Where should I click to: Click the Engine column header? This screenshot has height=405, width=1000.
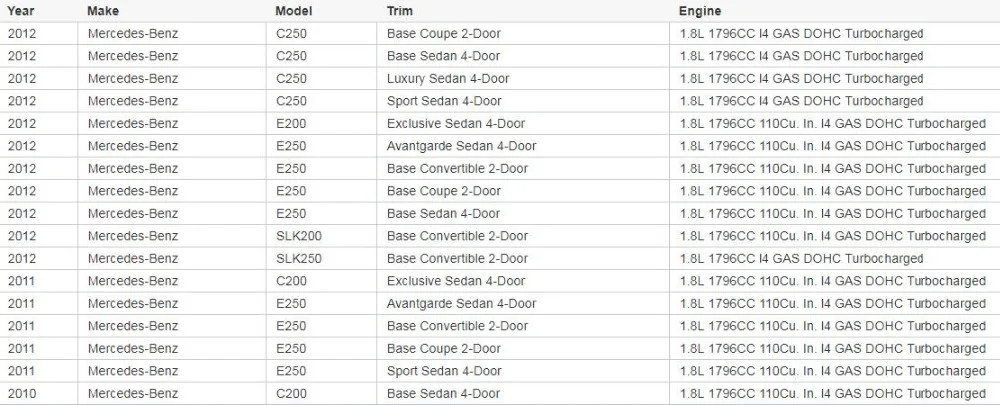pyautogui.click(x=700, y=11)
